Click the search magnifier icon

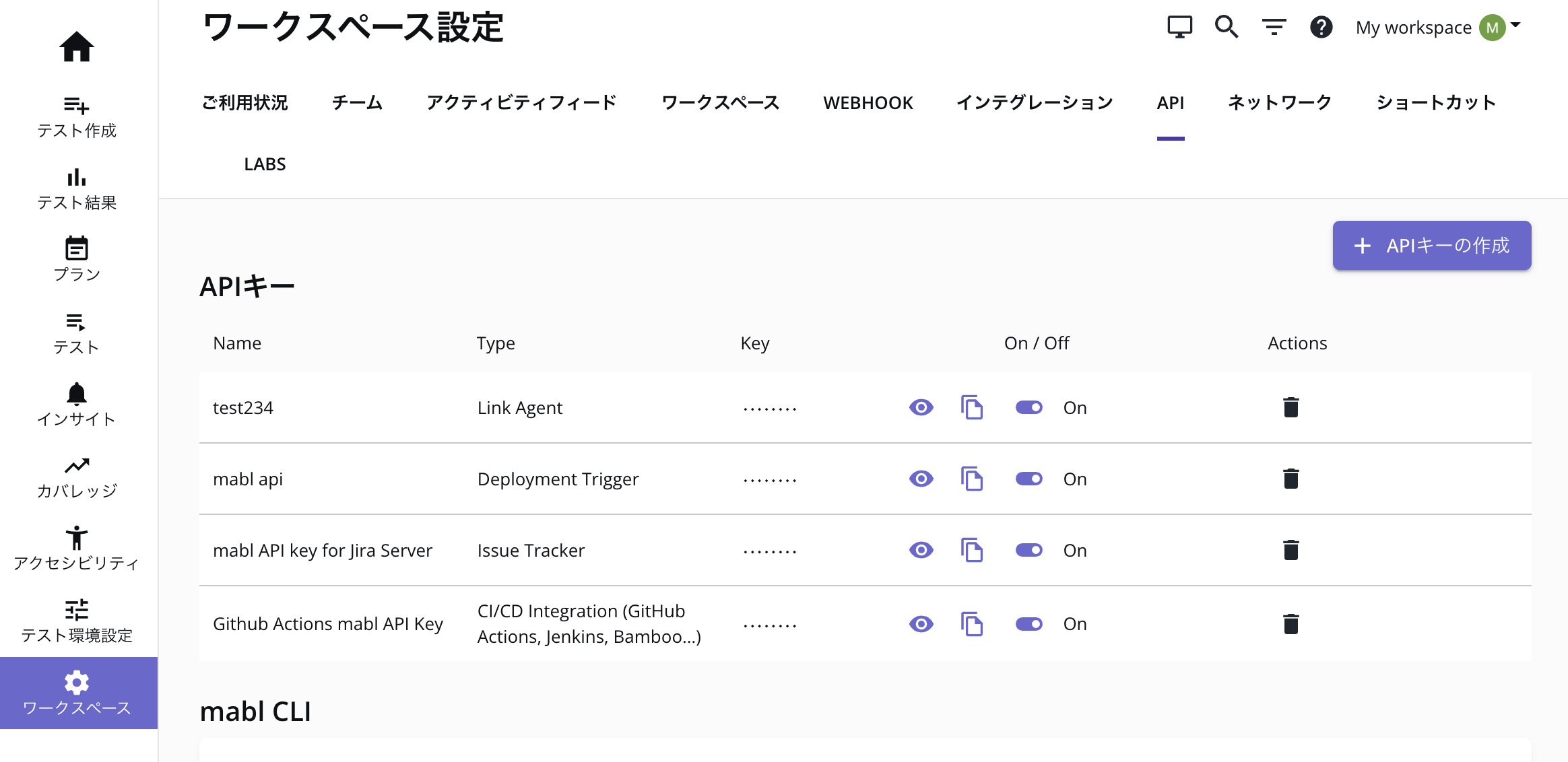click(1226, 27)
